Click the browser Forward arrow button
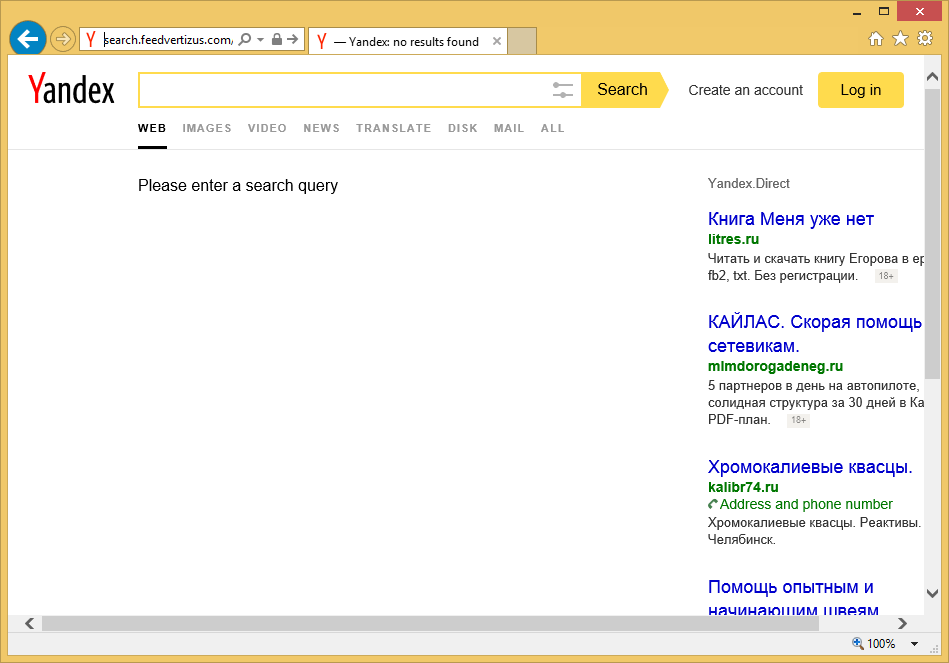The height and width of the screenshot is (663, 949). (x=62, y=39)
